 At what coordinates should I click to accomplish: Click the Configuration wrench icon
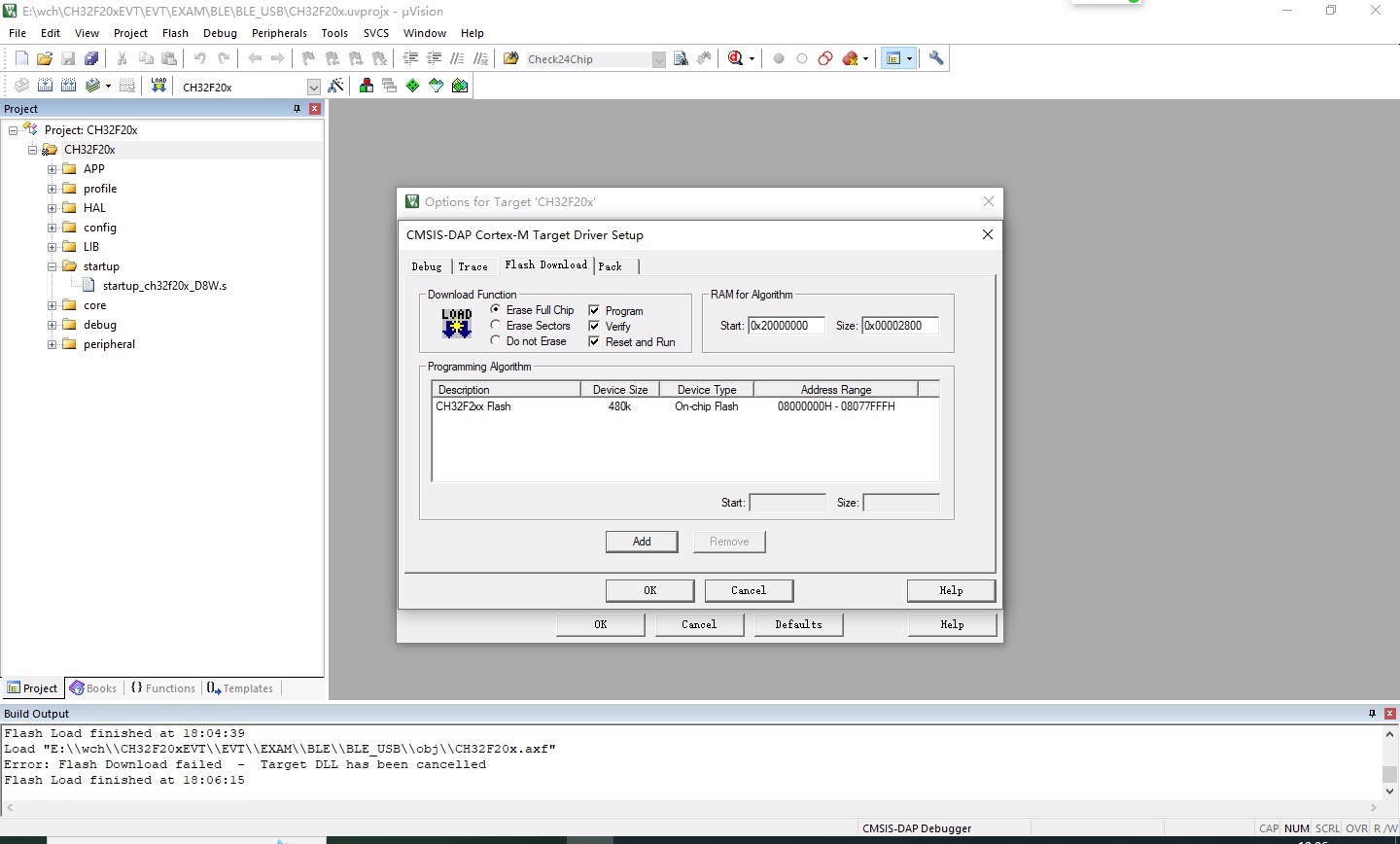(x=936, y=58)
